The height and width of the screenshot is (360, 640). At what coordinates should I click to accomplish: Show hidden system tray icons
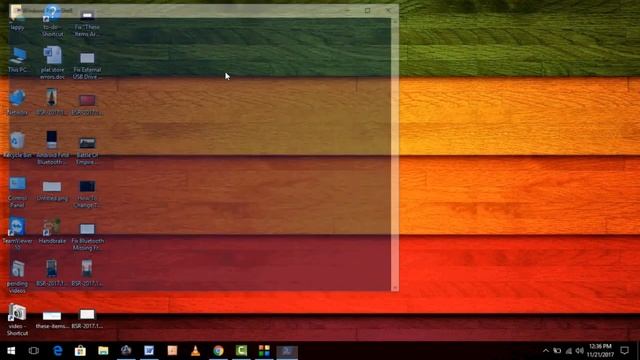pyautogui.click(x=546, y=351)
